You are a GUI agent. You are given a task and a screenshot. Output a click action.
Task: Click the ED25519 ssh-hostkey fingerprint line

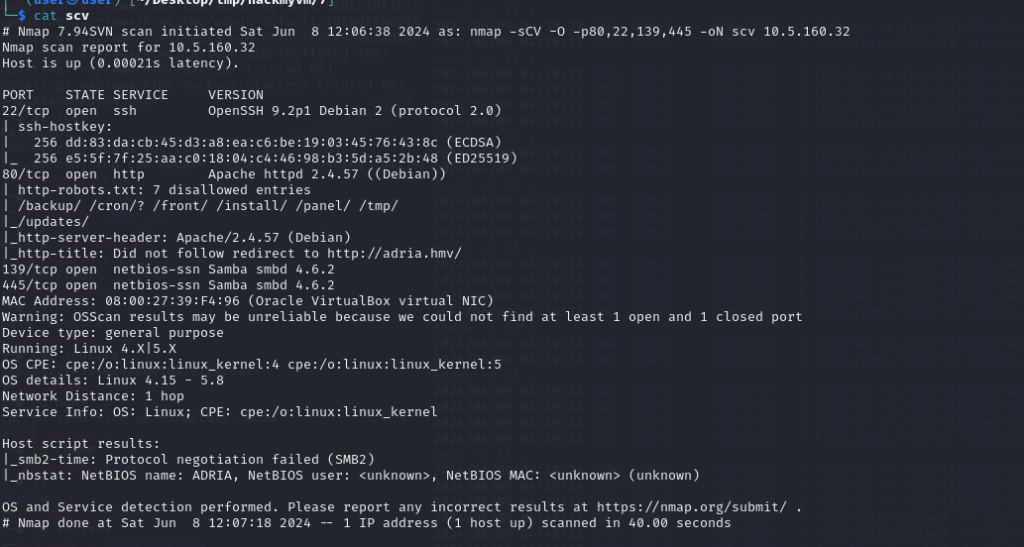coord(260,158)
